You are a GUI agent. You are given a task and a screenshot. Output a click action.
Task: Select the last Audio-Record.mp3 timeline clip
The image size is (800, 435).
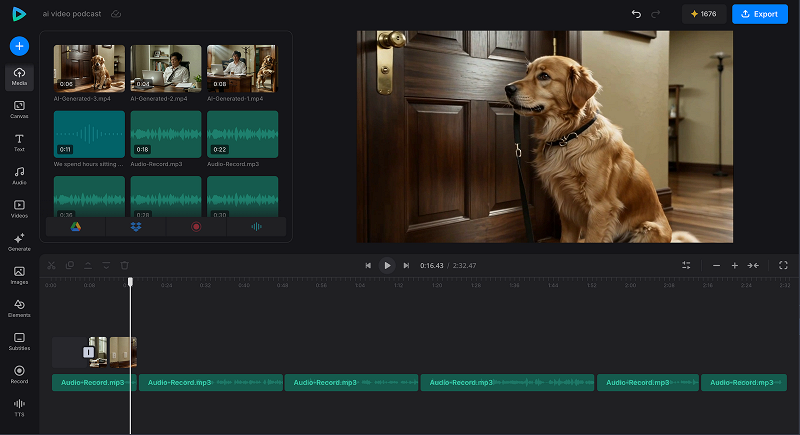tap(744, 382)
